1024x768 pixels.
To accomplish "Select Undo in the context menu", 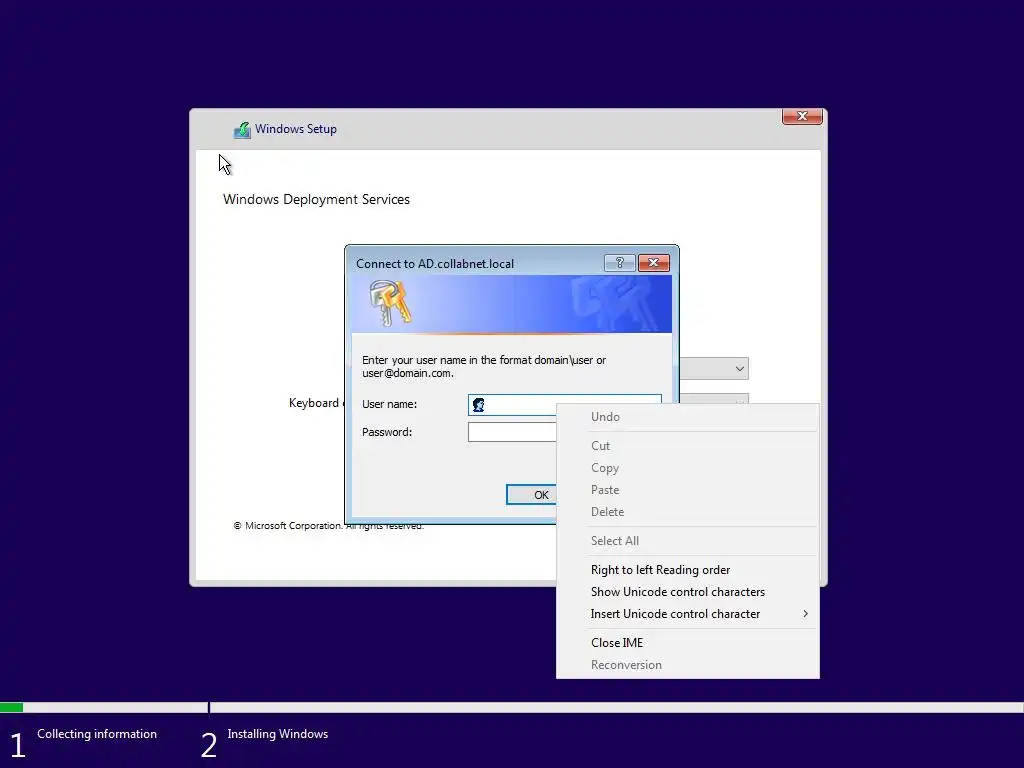I will [687, 417].
